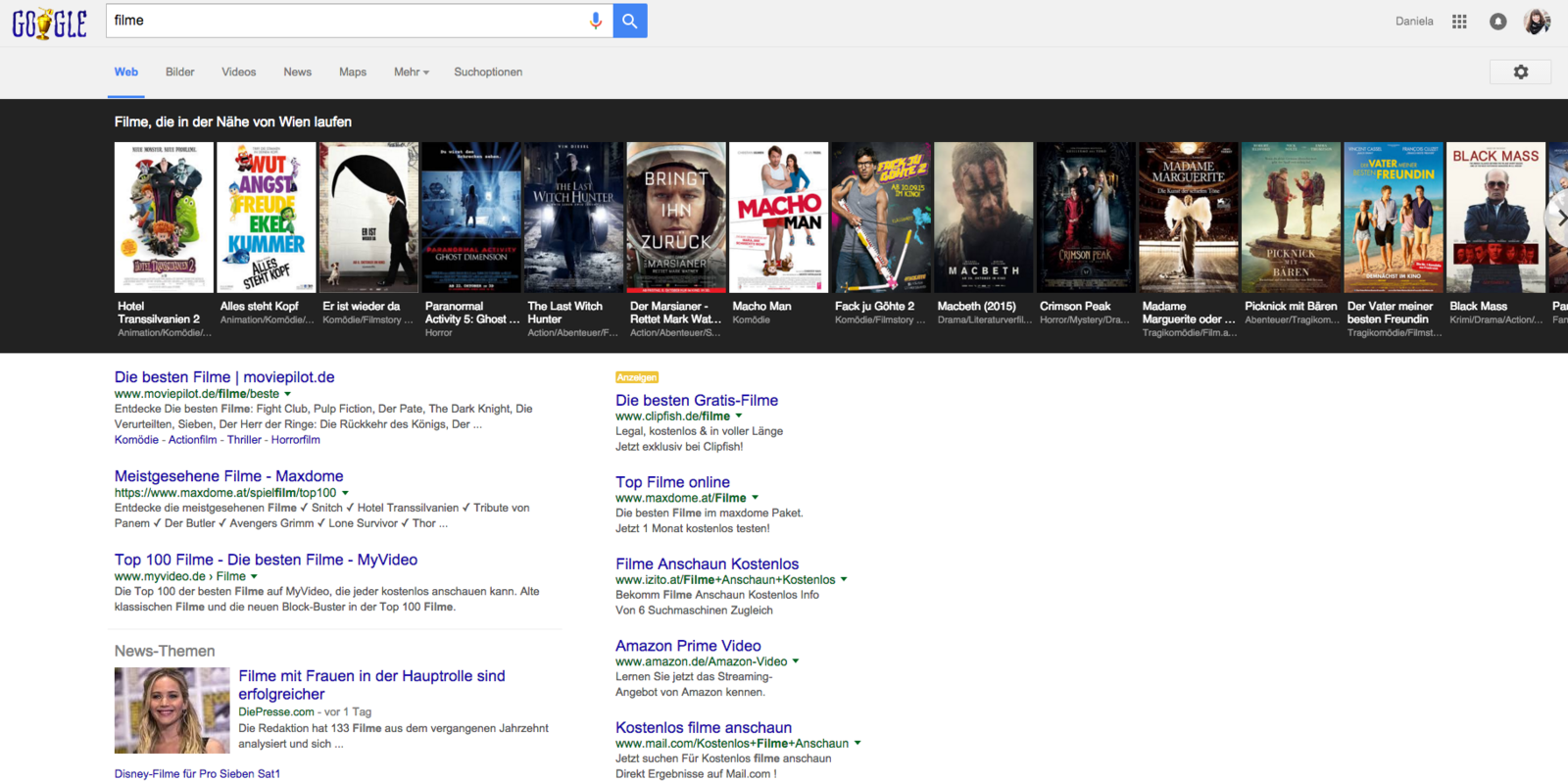Switch to the Videos tab
The height and width of the screenshot is (782, 1568).
click(239, 73)
